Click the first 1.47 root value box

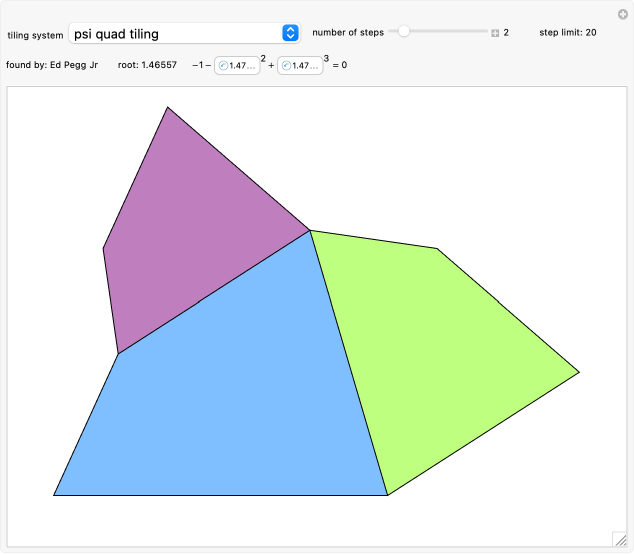(236, 66)
